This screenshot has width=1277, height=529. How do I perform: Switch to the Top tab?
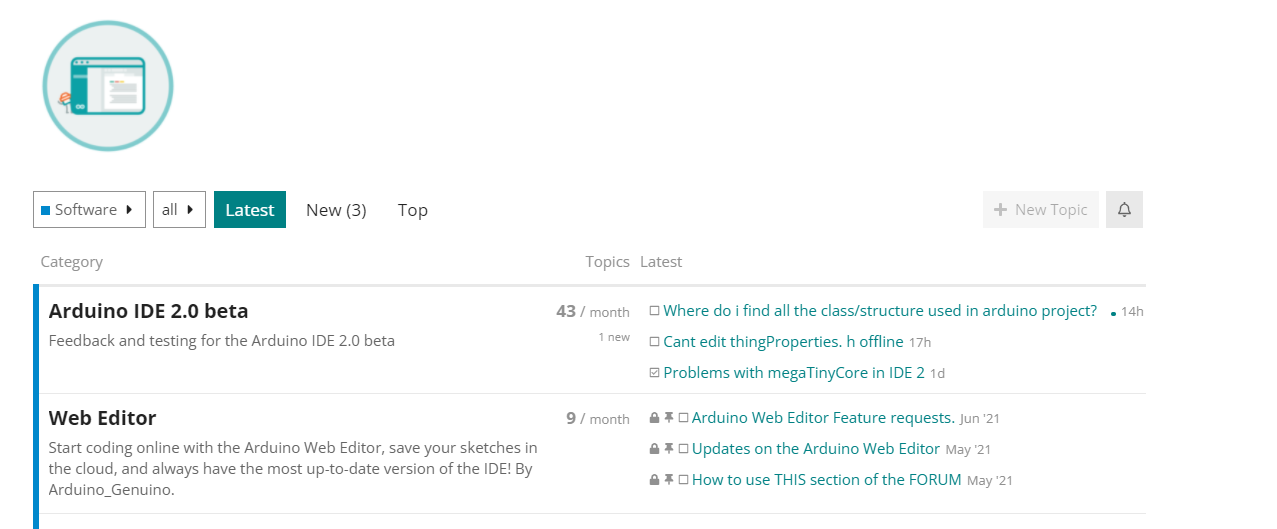[x=413, y=210]
